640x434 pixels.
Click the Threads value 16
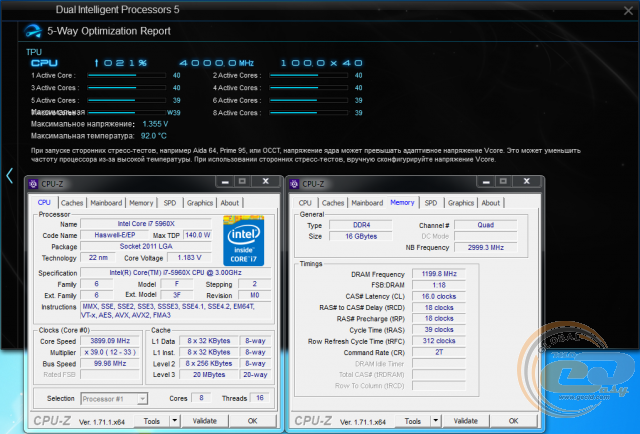coord(260,398)
